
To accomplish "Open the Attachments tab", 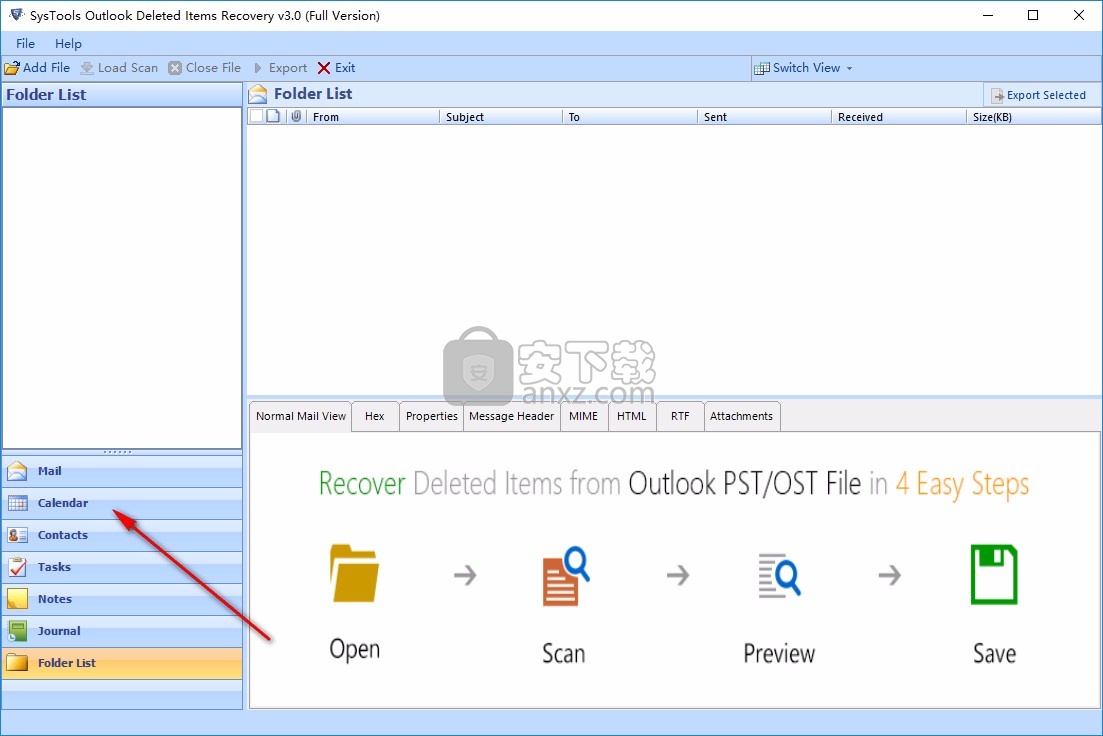I will point(741,416).
